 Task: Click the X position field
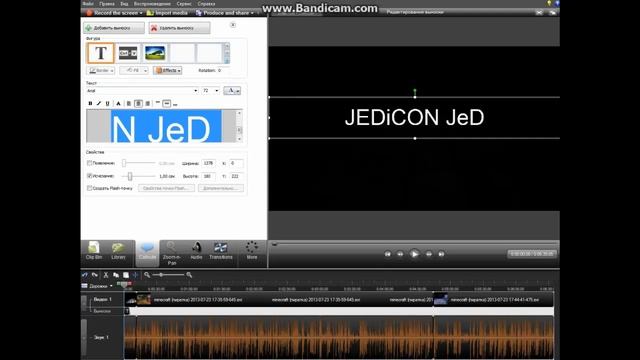click(x=236, y=163)
